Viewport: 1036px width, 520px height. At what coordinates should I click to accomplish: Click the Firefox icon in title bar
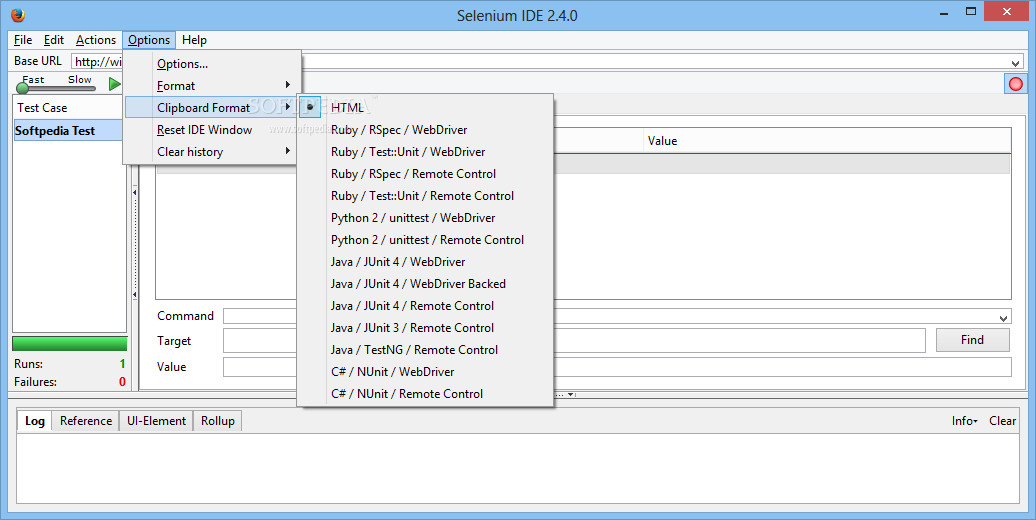tap(18, 15)
